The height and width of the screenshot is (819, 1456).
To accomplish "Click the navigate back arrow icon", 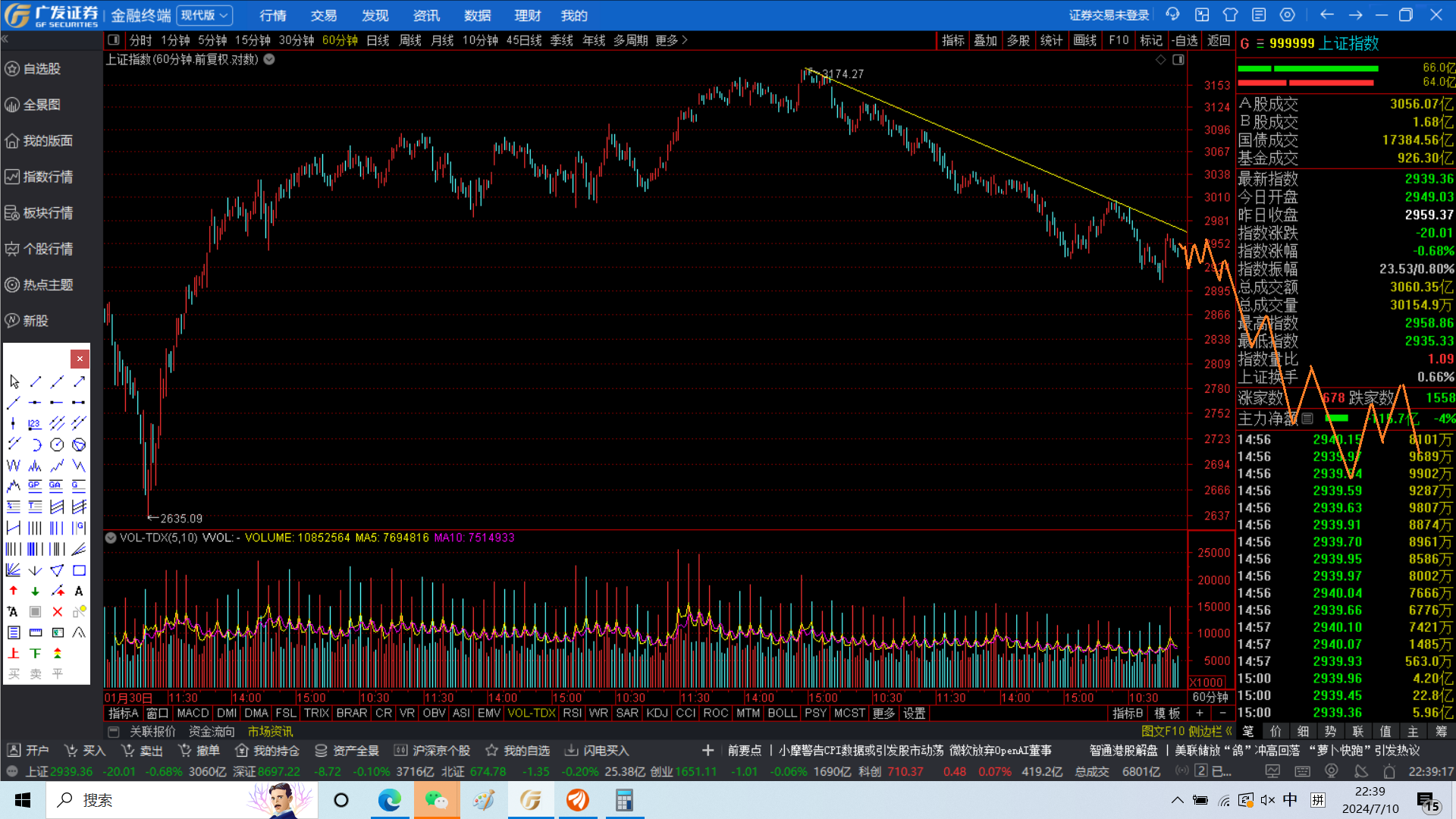I will pos(1326,14).
